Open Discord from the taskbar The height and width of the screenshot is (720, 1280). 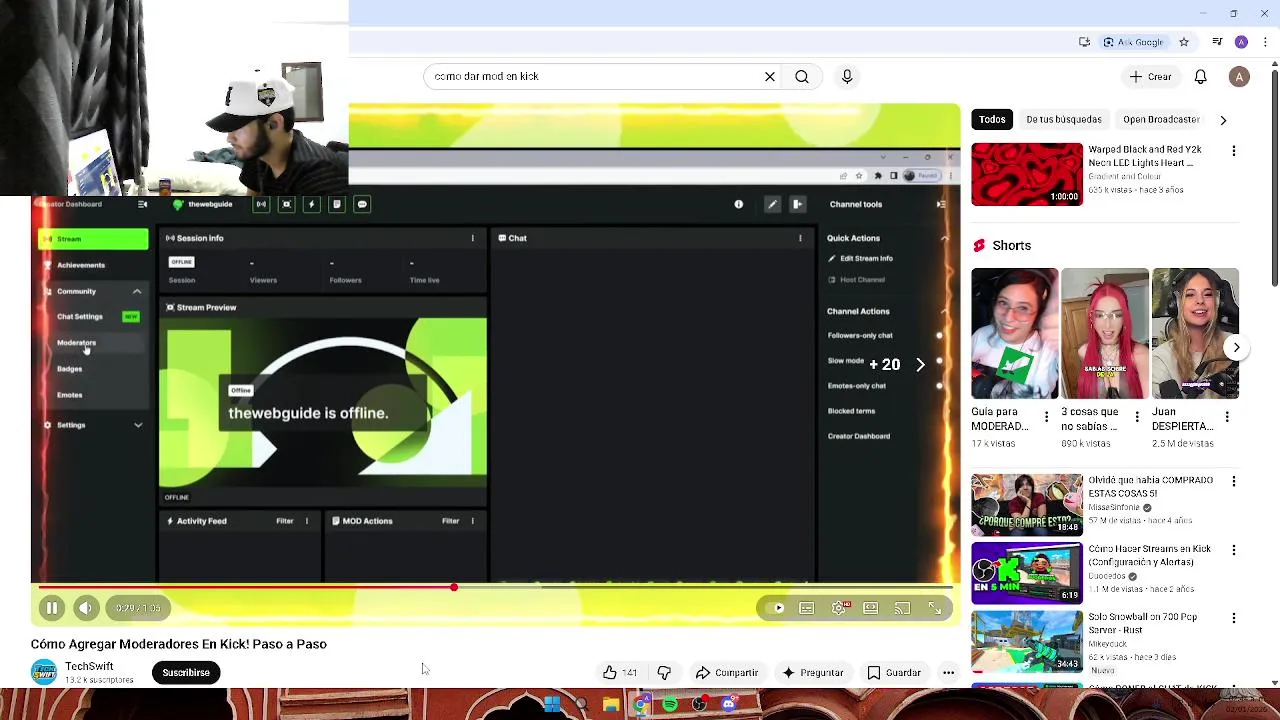coord(729,705)
